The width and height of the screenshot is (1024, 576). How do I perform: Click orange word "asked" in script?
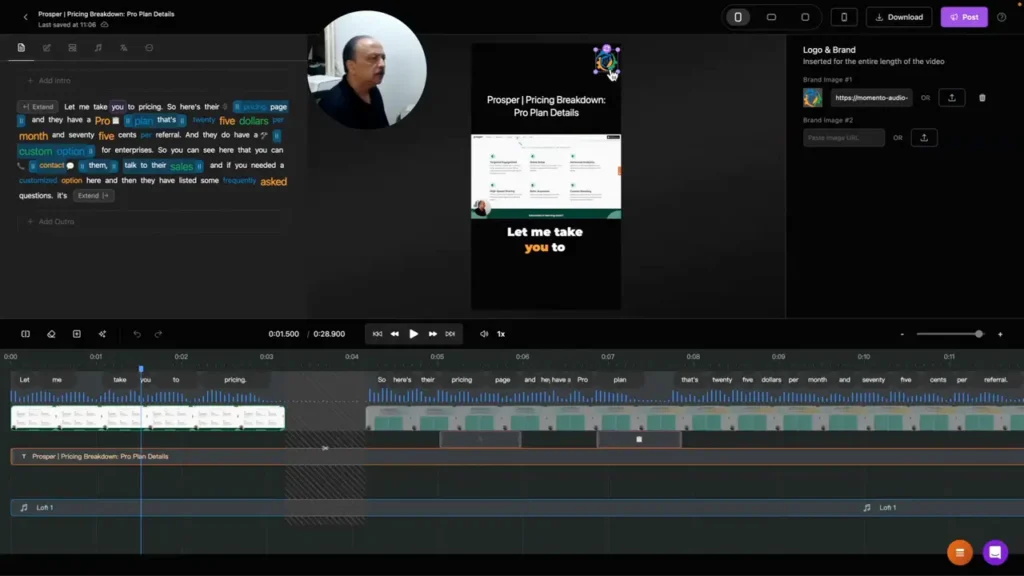tap(274, 182)
